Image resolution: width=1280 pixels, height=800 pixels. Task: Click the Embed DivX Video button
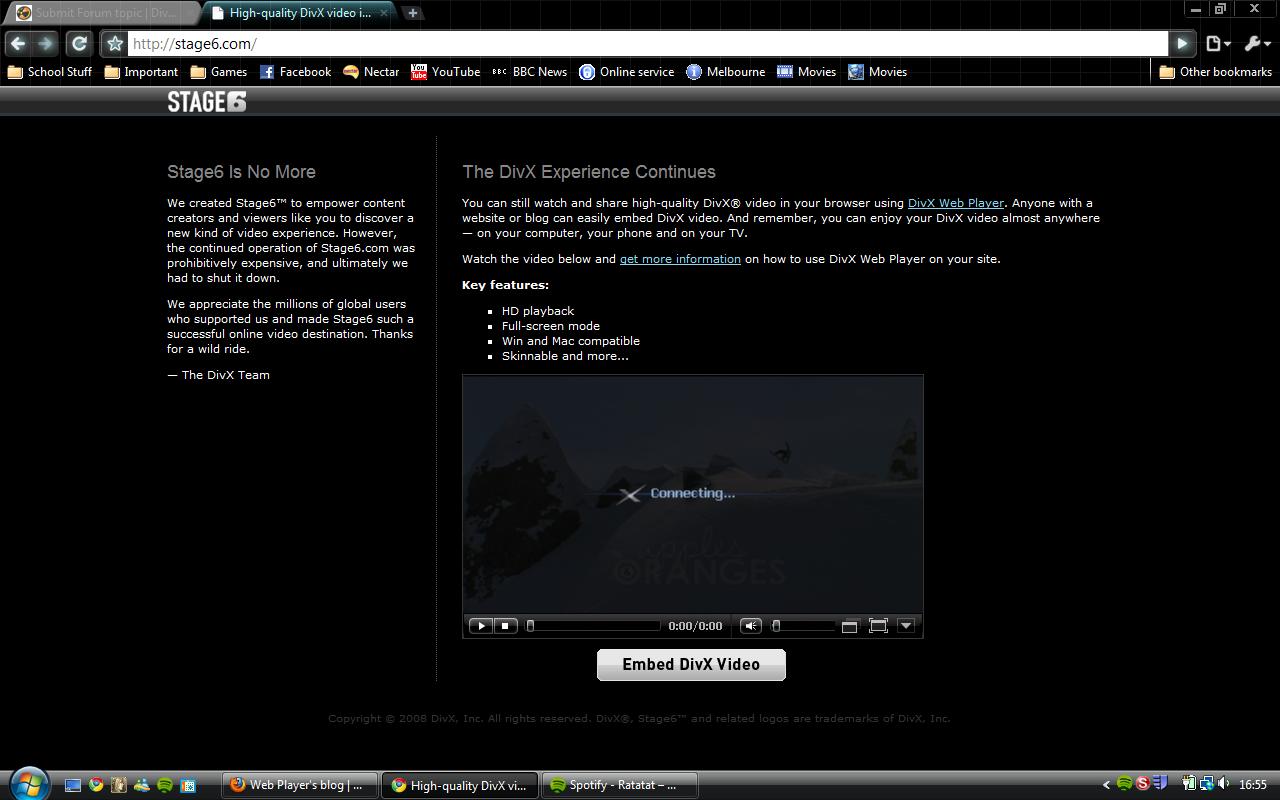pyautogui.click(x=691, y=665)
